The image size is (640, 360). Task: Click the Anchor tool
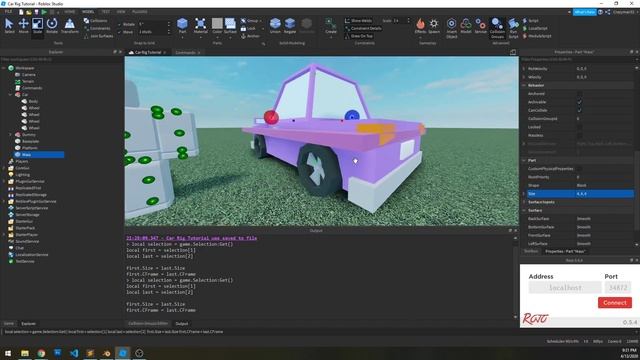coord(250,36)
